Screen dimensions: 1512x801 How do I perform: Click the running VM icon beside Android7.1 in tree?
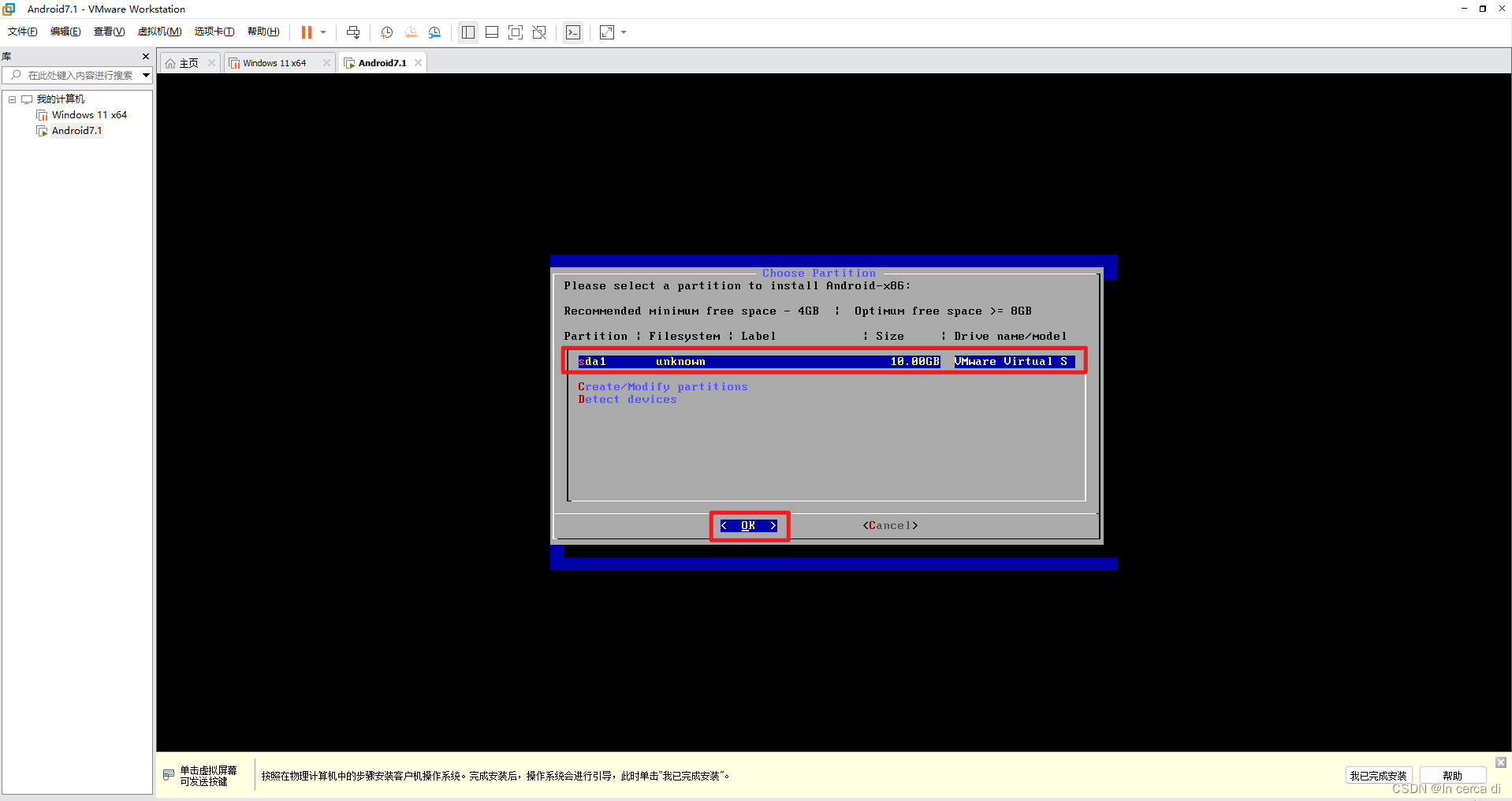point(42,131)
